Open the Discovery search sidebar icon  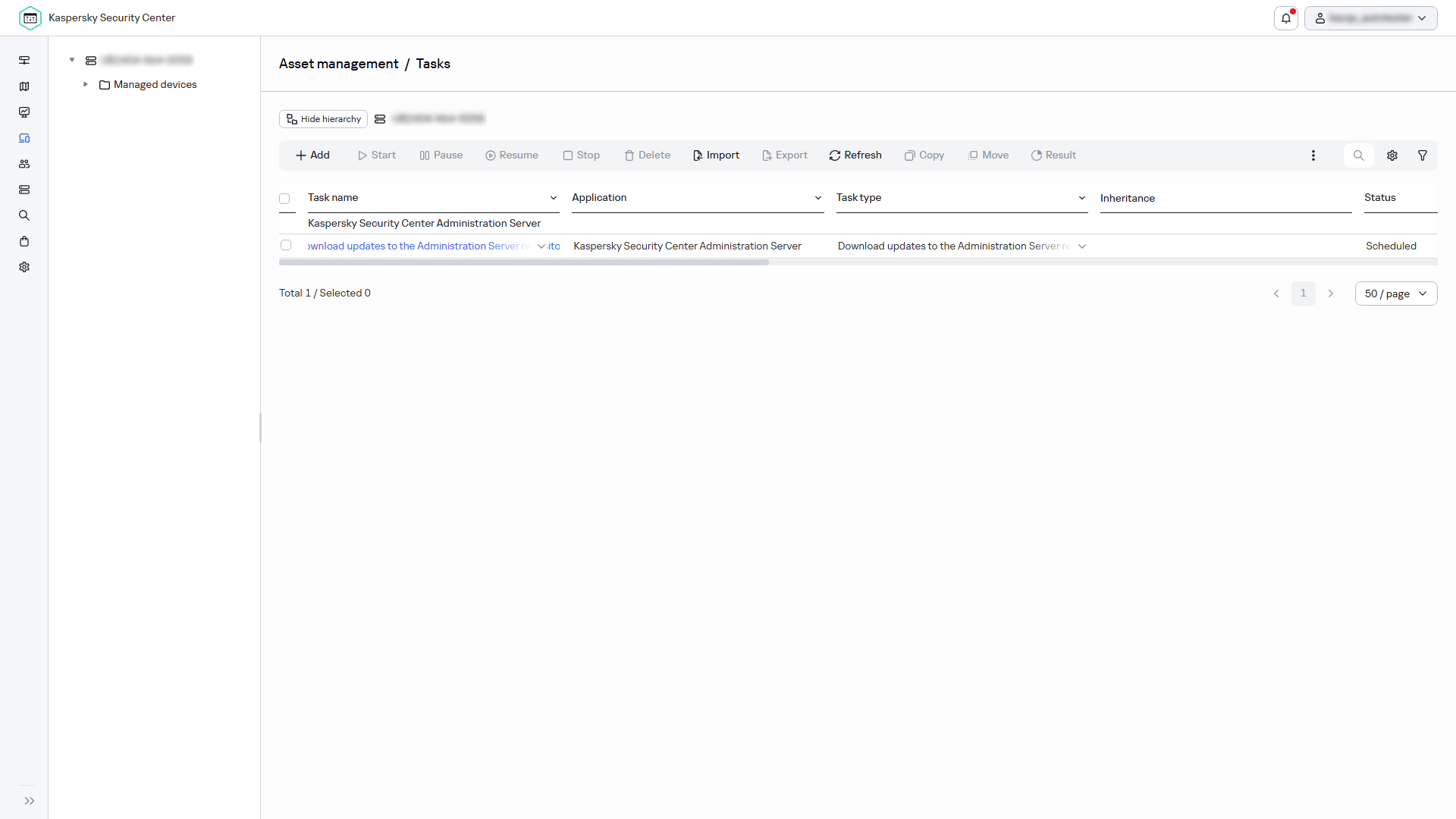(x=24, y=215)
